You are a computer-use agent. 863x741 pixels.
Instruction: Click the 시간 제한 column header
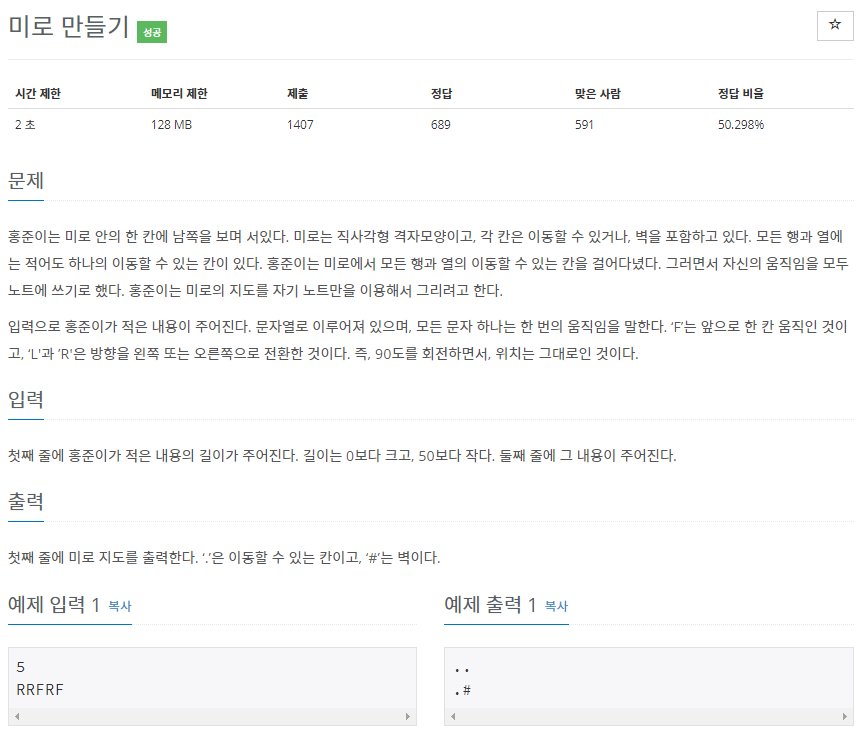38,94
